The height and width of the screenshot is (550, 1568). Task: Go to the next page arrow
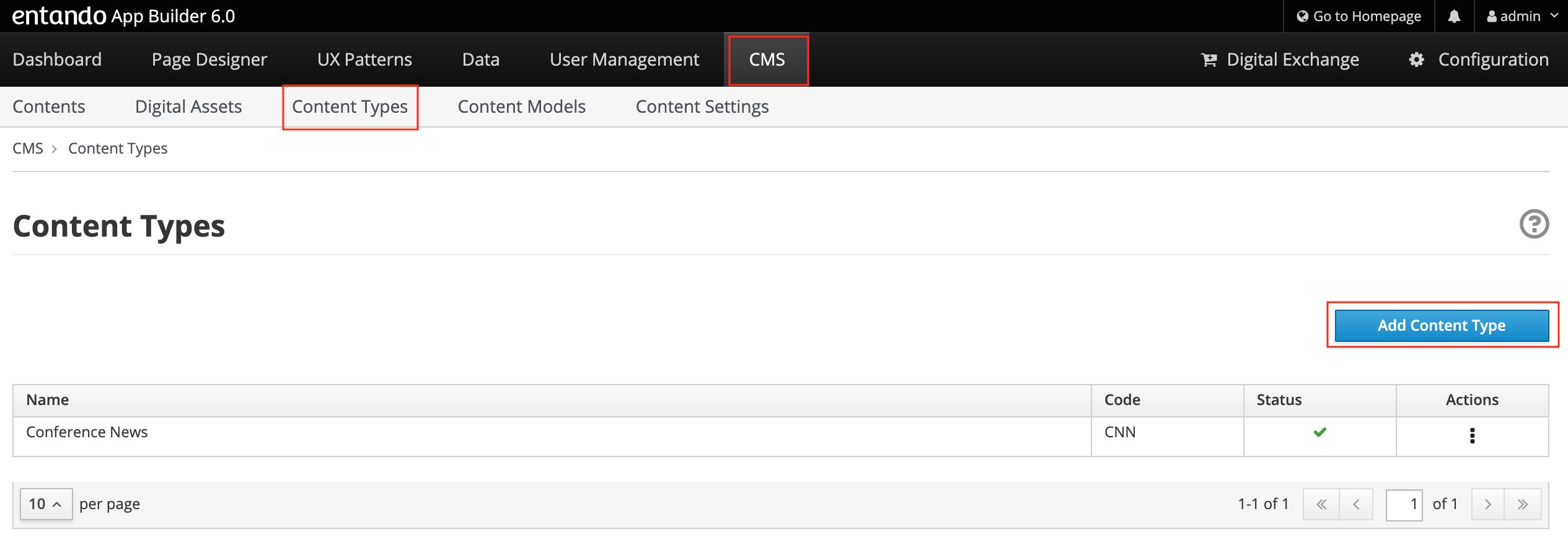tap(1488, 504)
